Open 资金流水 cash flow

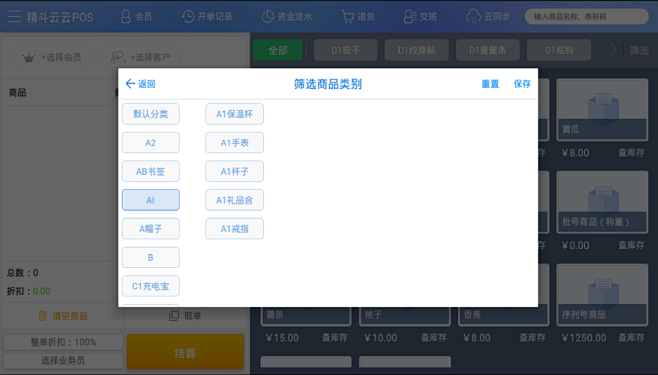click(287, 17)
